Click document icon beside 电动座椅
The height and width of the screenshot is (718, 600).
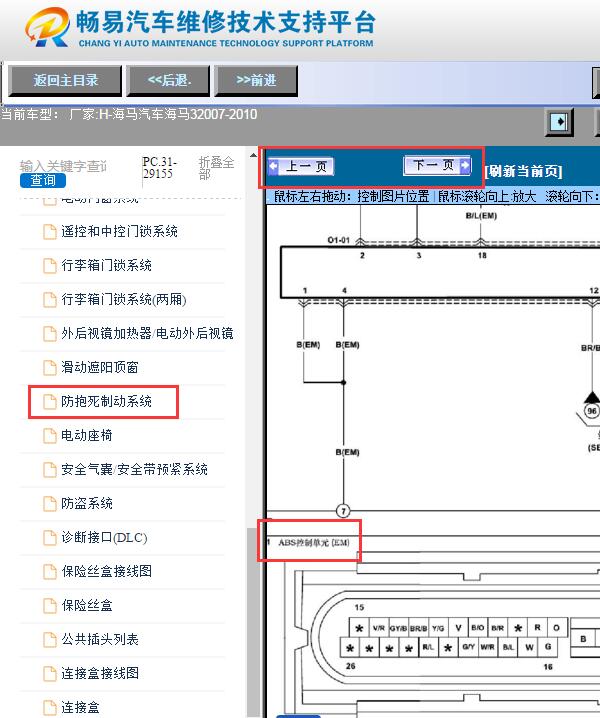tap(49, 435)
